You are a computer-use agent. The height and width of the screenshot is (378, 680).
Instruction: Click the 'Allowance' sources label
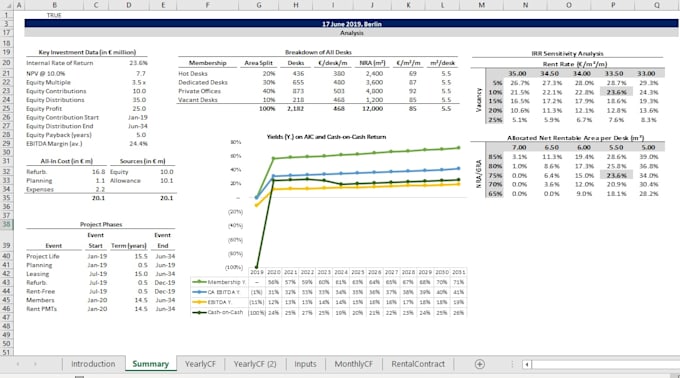125,180
